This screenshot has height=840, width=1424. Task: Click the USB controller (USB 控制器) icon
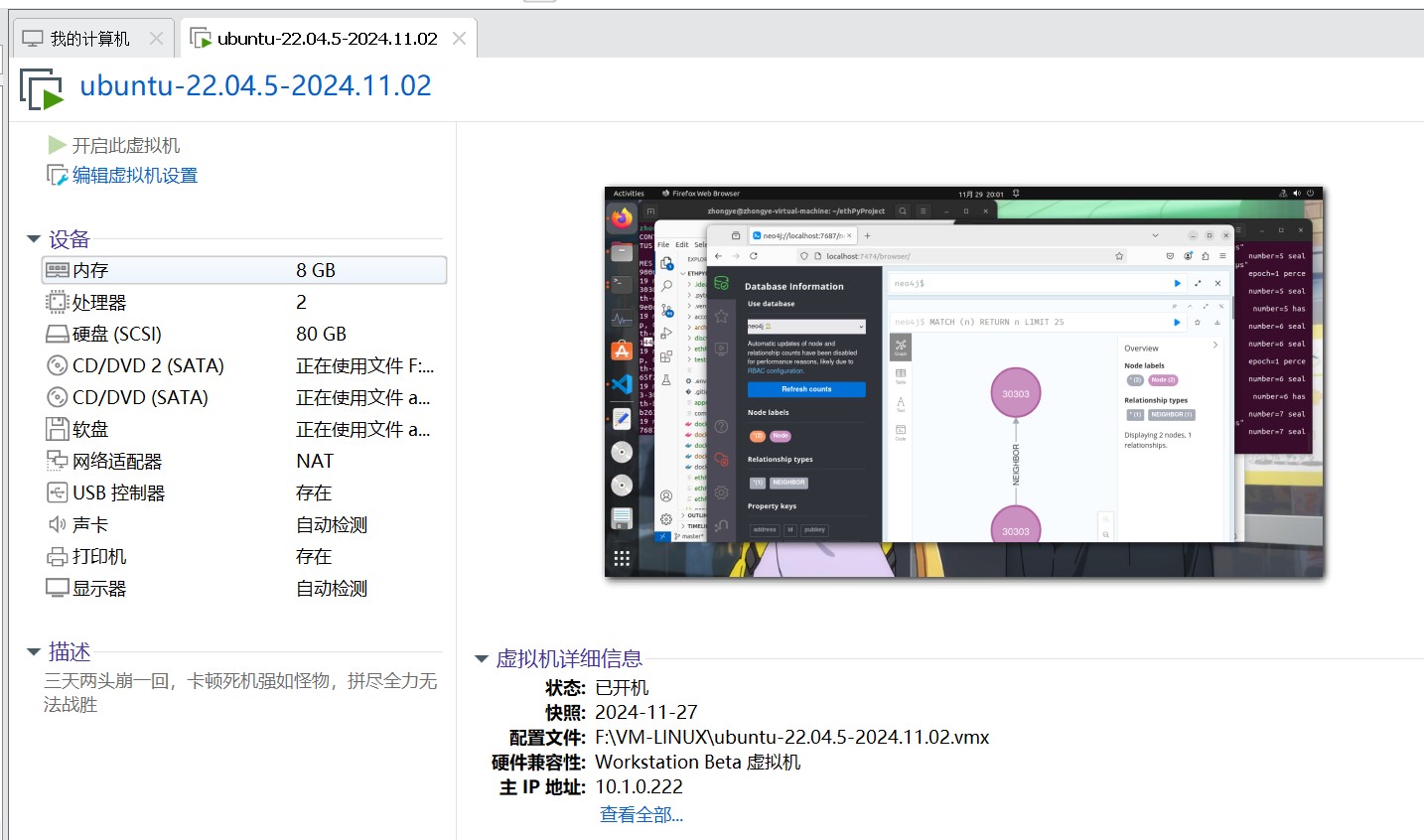pos(57,492)
